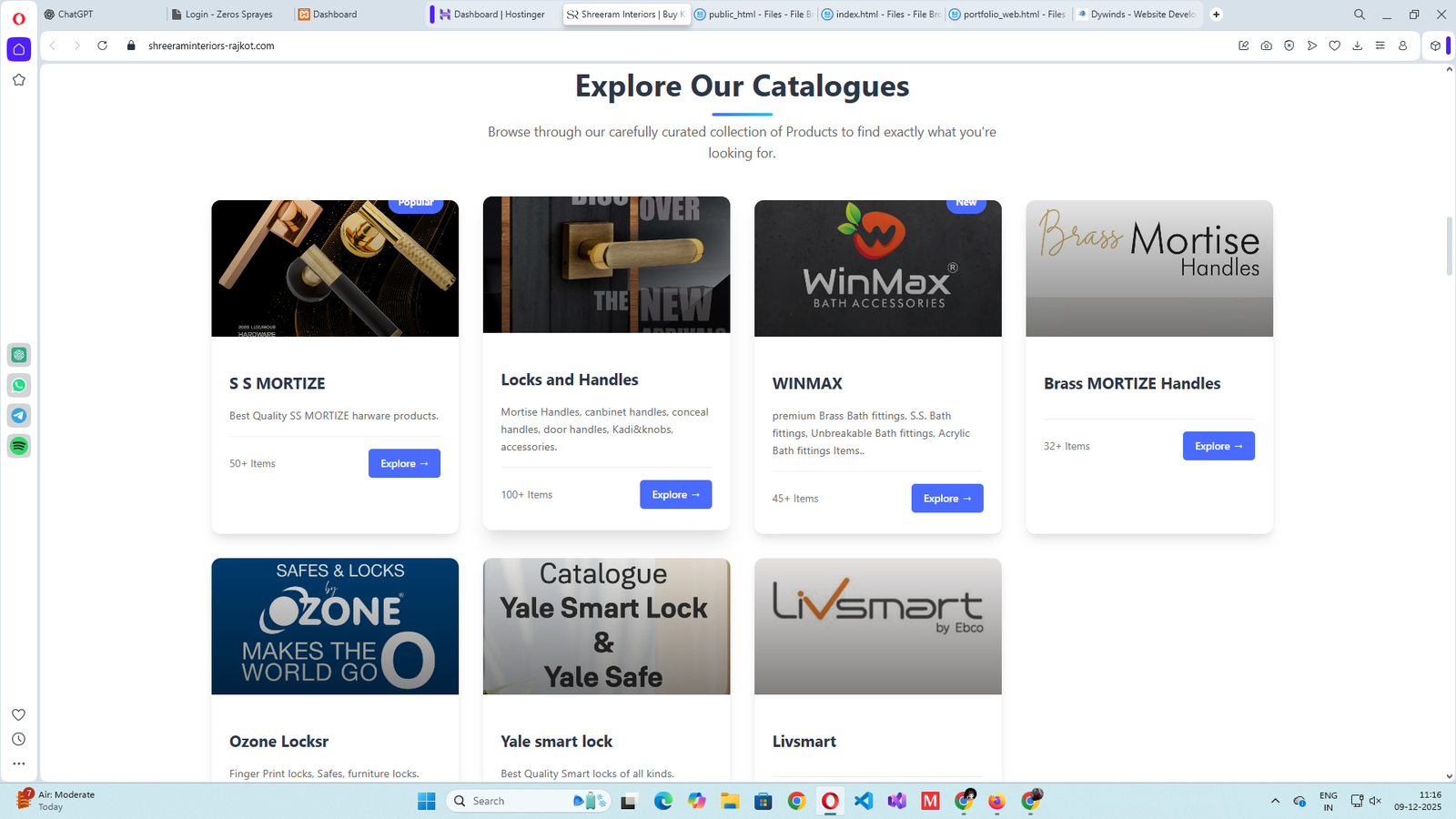Switch to the Login - Zeros Sprayes tab
The image size is (1456, 819).
(x=229, y=15)
